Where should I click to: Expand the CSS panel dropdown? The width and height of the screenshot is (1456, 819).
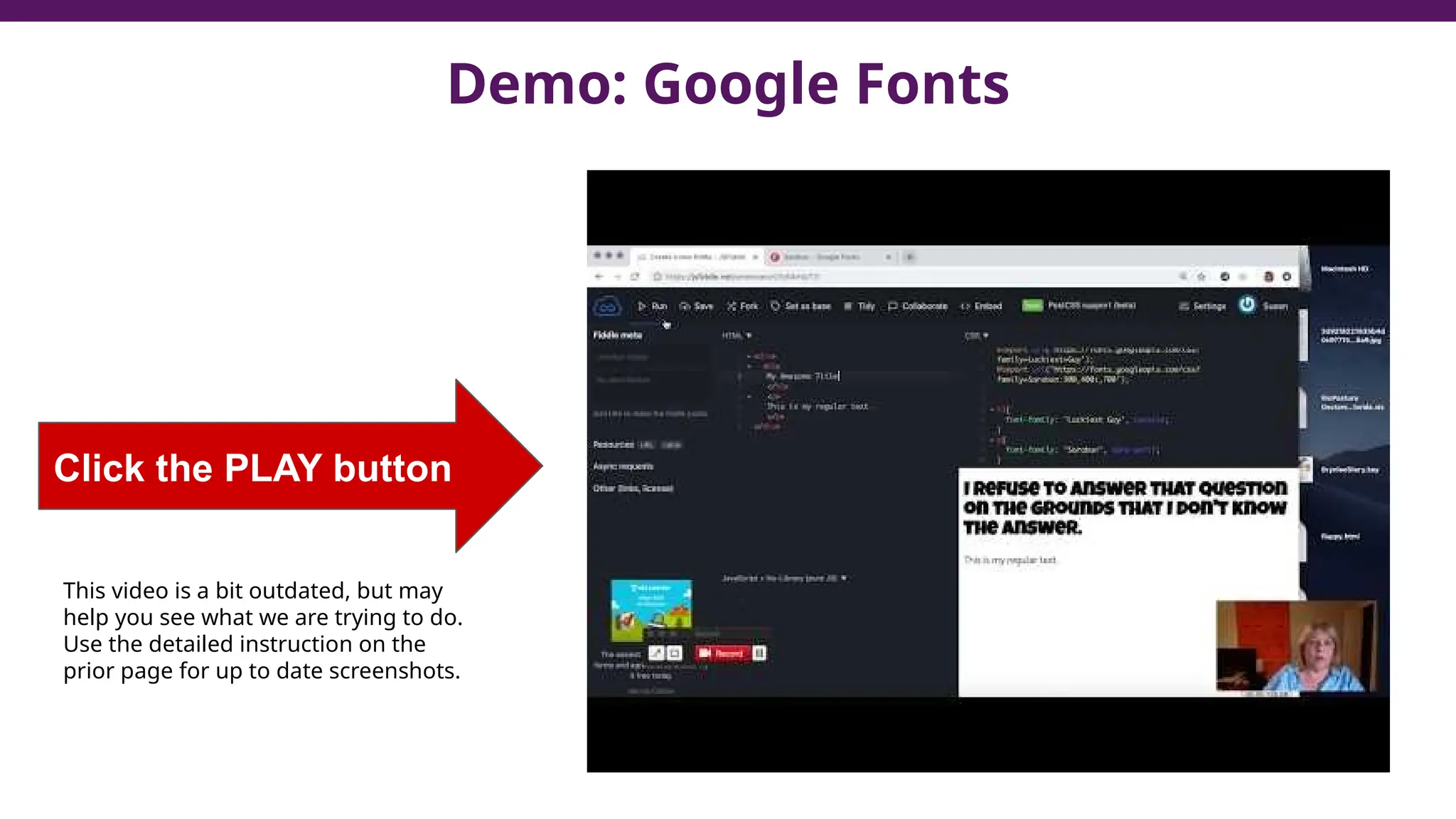tap(977, 336)
